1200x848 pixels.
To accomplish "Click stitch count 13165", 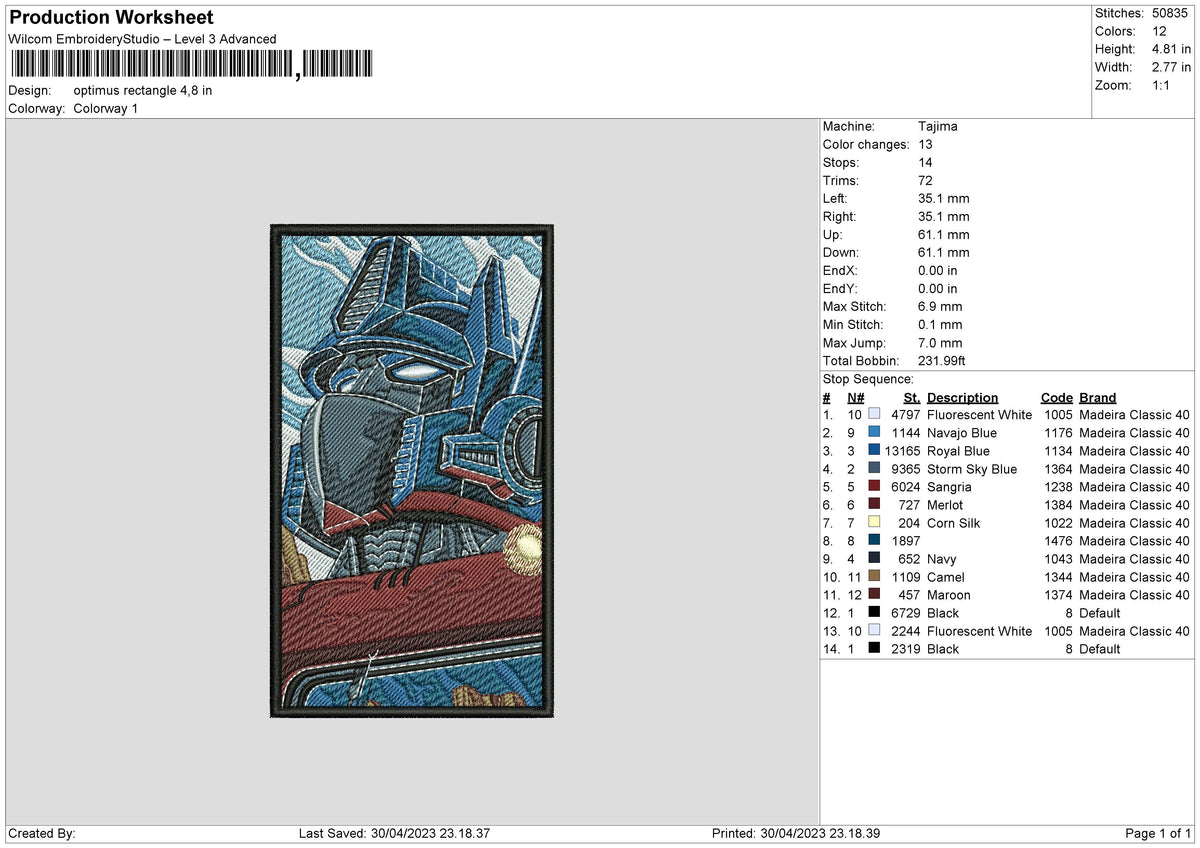I will point(902,451).
